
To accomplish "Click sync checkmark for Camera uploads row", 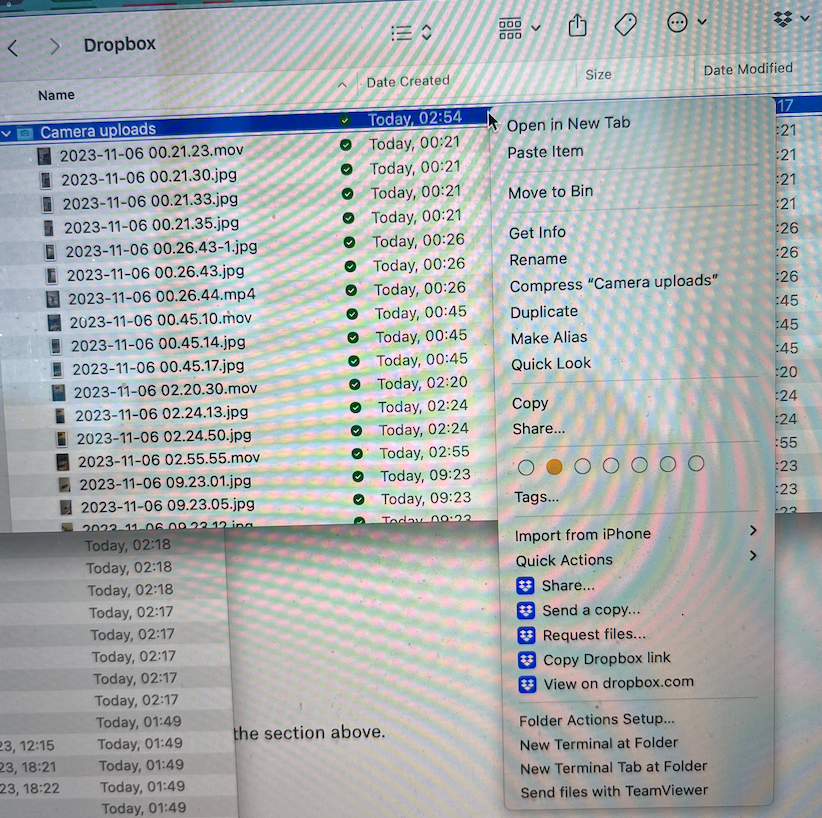I will point(344,121).
